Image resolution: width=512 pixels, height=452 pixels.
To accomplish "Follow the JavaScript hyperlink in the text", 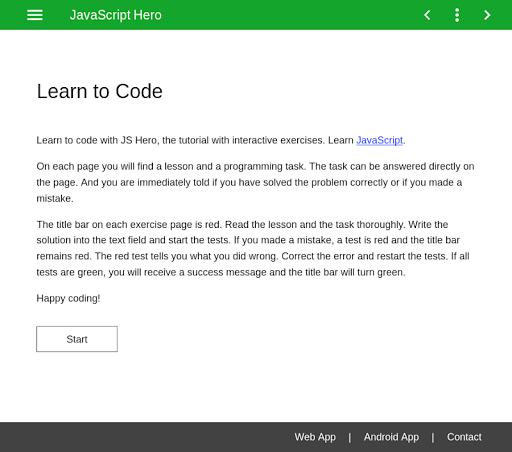I will (x=379, y=140).
